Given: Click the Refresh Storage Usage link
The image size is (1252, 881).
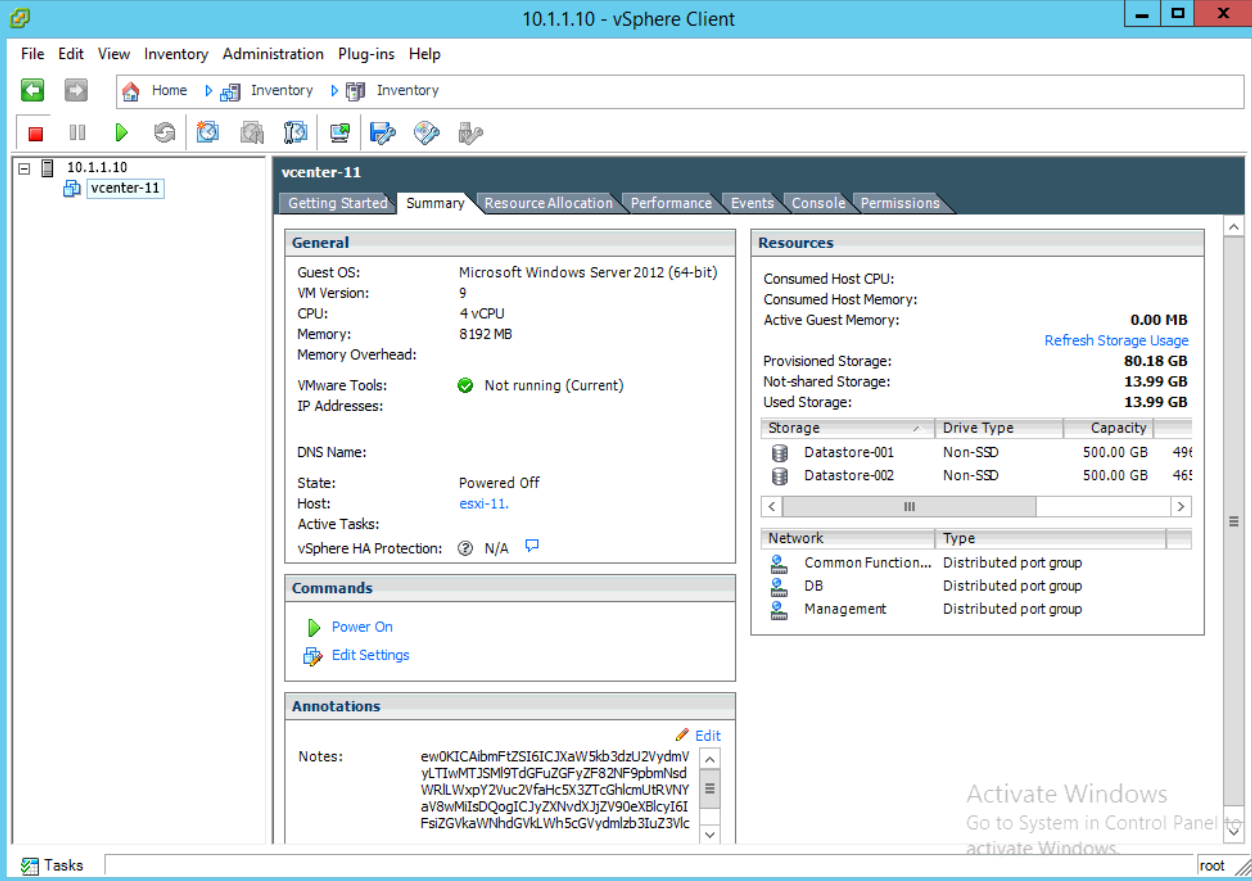Looking at the screenshot, I should 1116,340.
